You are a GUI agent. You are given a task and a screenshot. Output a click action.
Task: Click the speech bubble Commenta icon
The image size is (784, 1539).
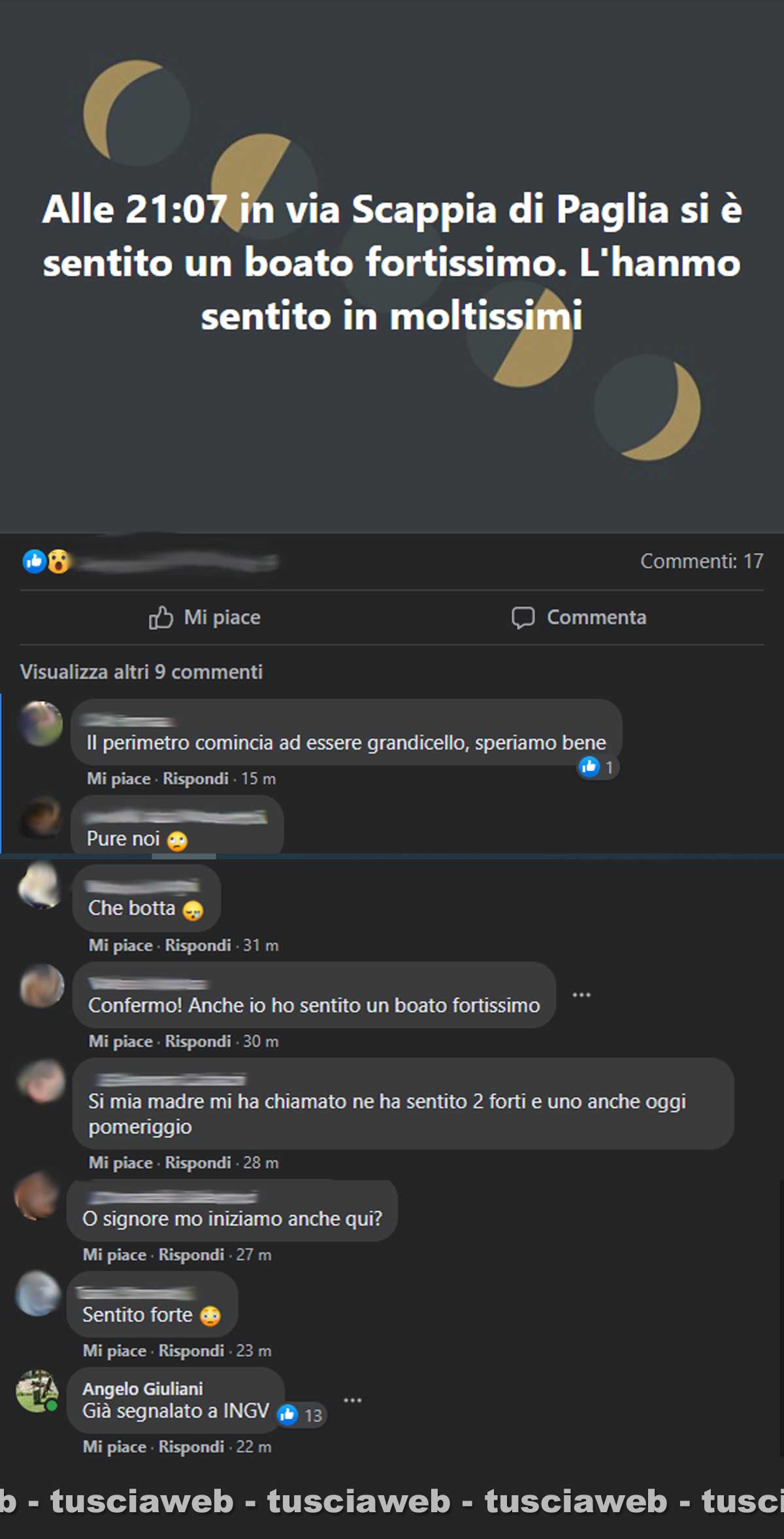pos(523,618)
